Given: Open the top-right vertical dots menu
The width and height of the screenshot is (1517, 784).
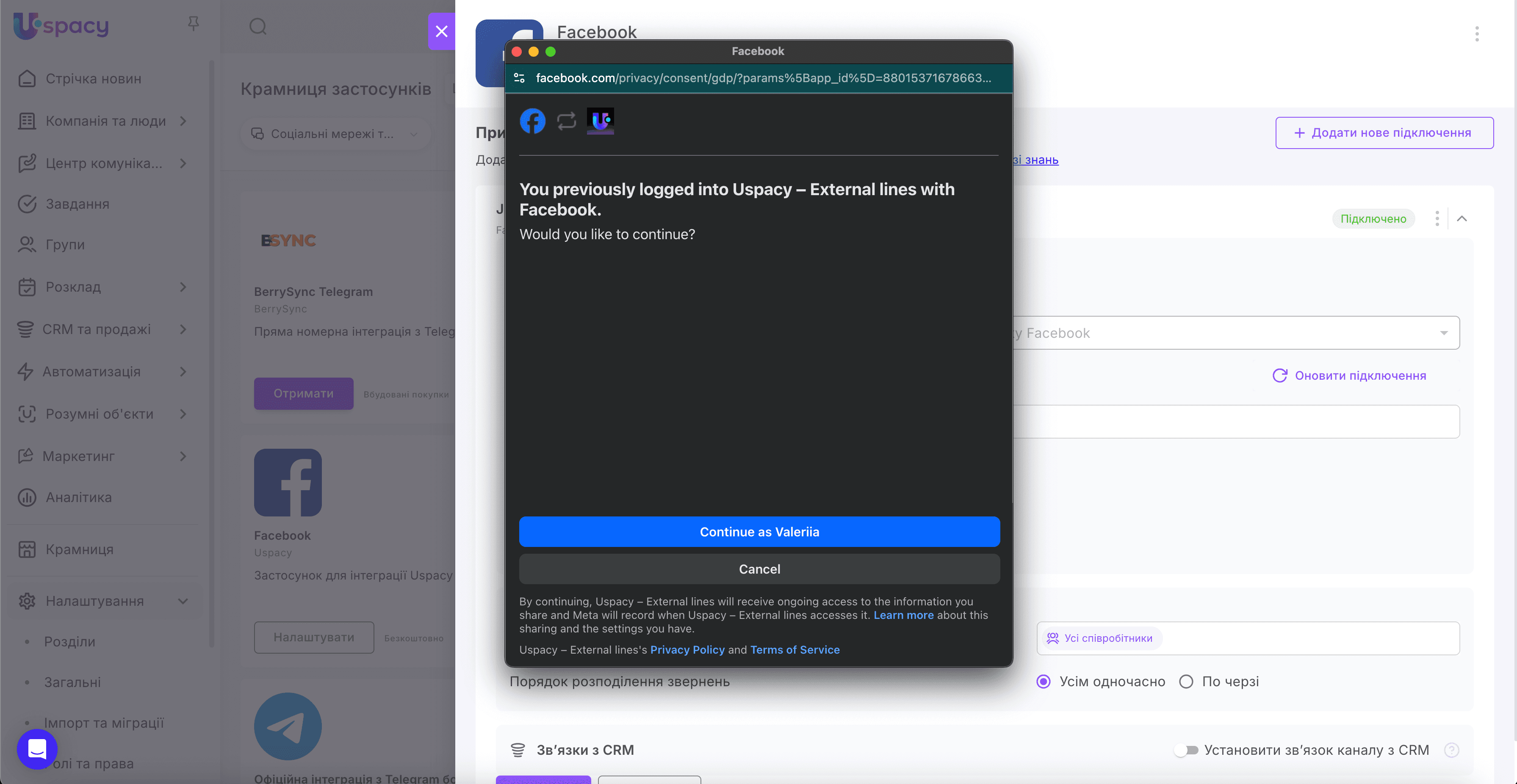Looking at the screenshot, I should click(x=1476, y=33).
